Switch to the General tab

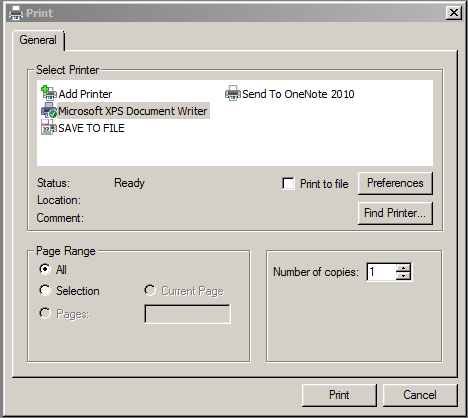point(38,40)
